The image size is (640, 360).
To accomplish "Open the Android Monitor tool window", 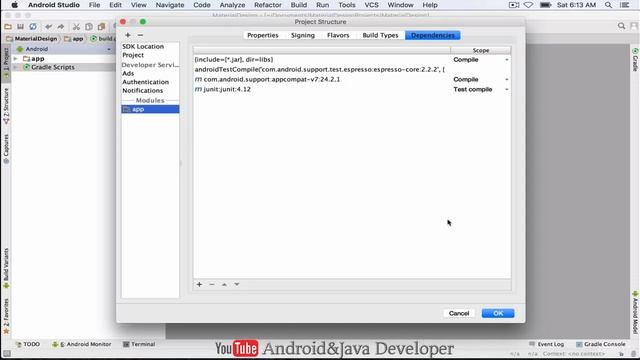I will point(82,344).
